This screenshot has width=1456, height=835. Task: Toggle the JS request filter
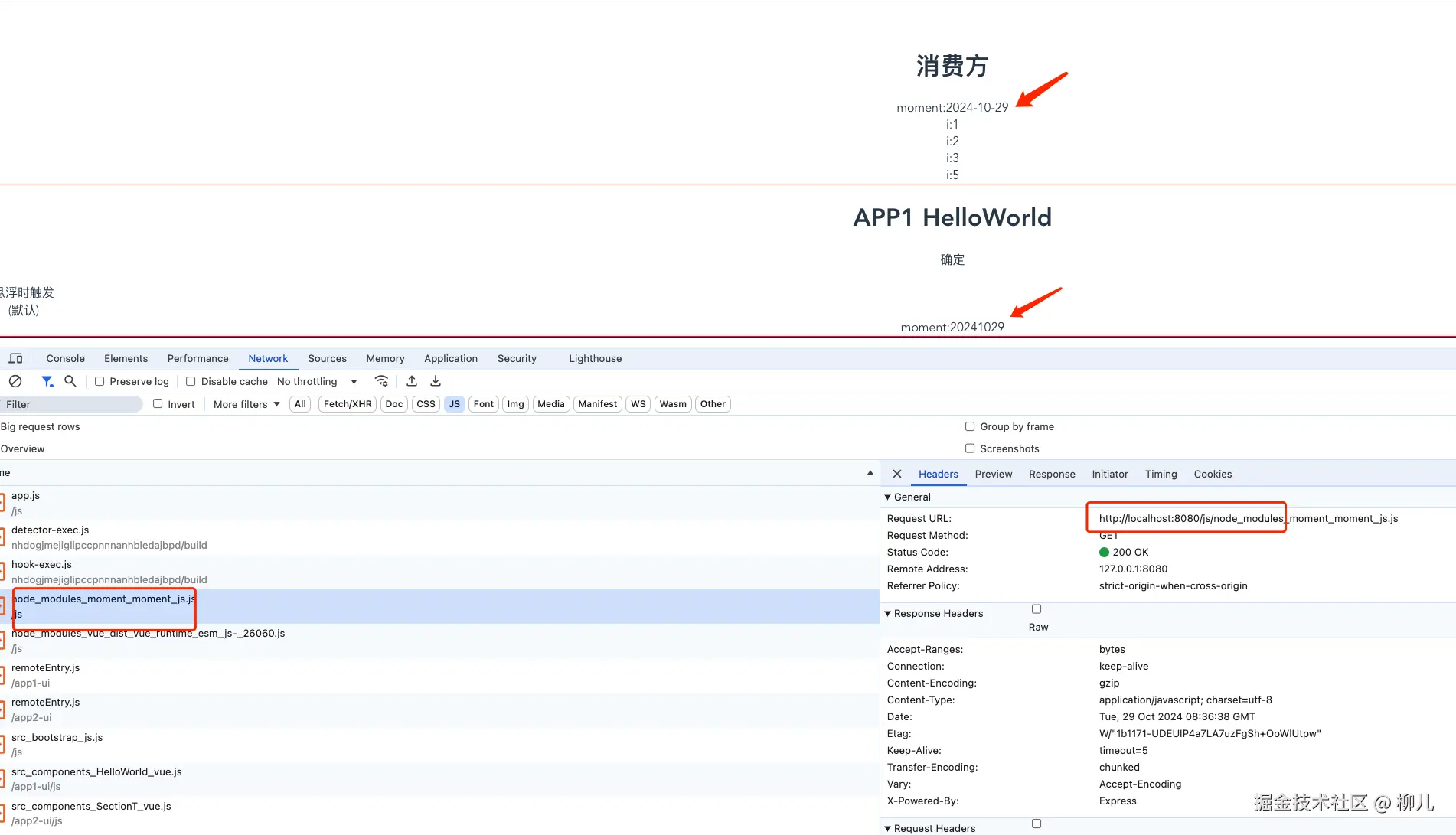click(x=455, y=404)
